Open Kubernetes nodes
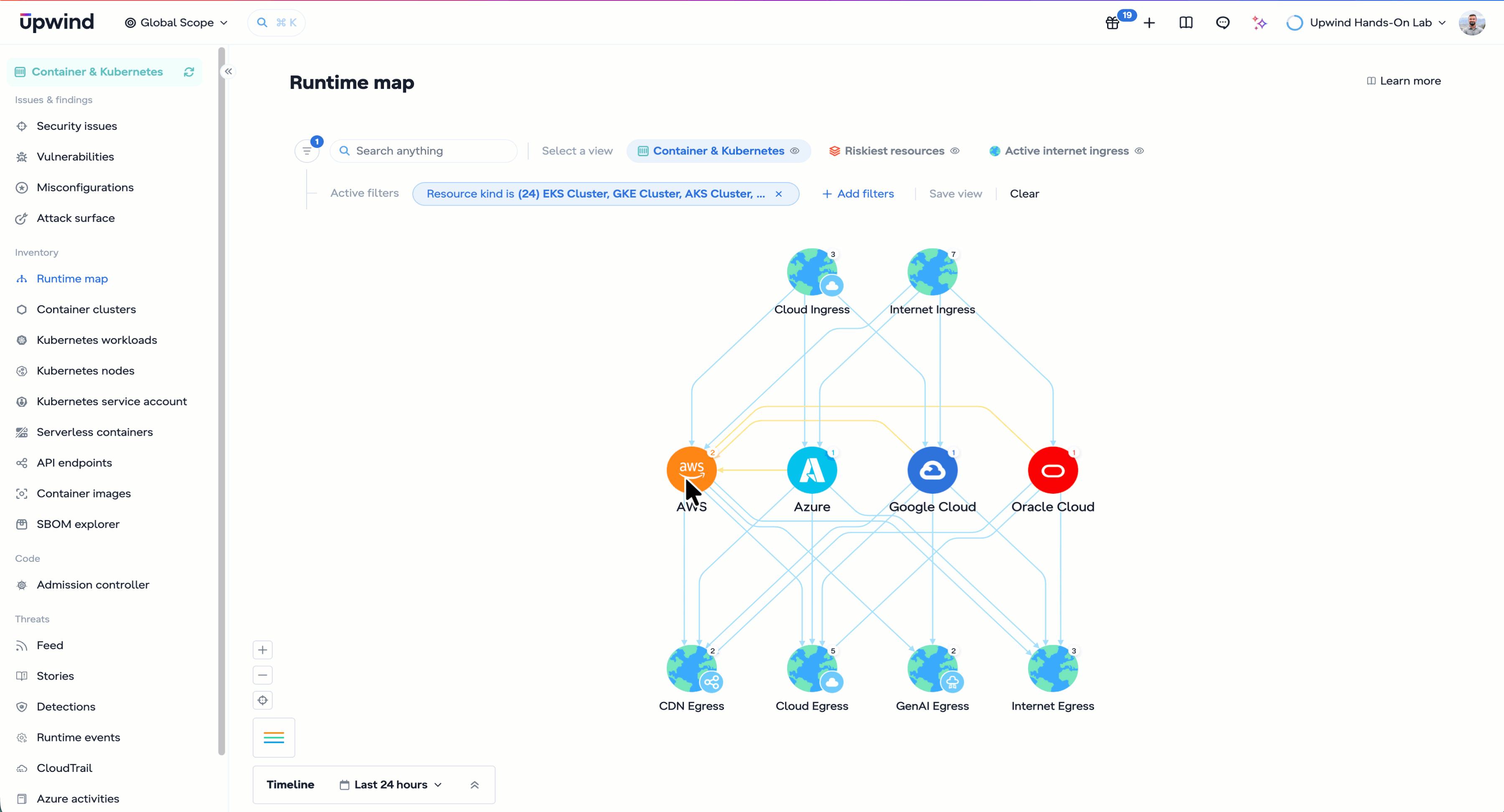 [x=85, y=370]
